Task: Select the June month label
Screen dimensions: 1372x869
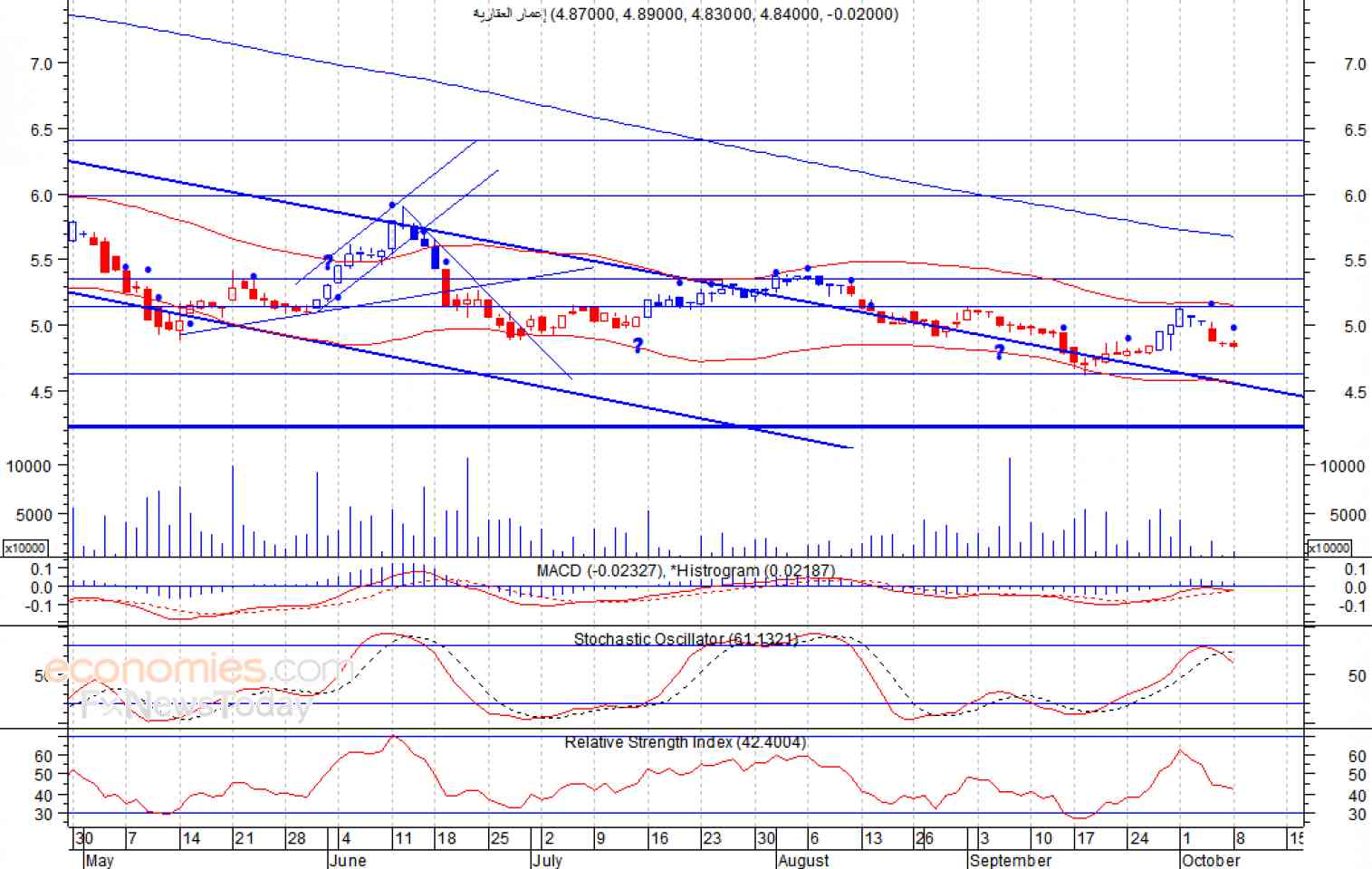Action: (x=348, y=860)
